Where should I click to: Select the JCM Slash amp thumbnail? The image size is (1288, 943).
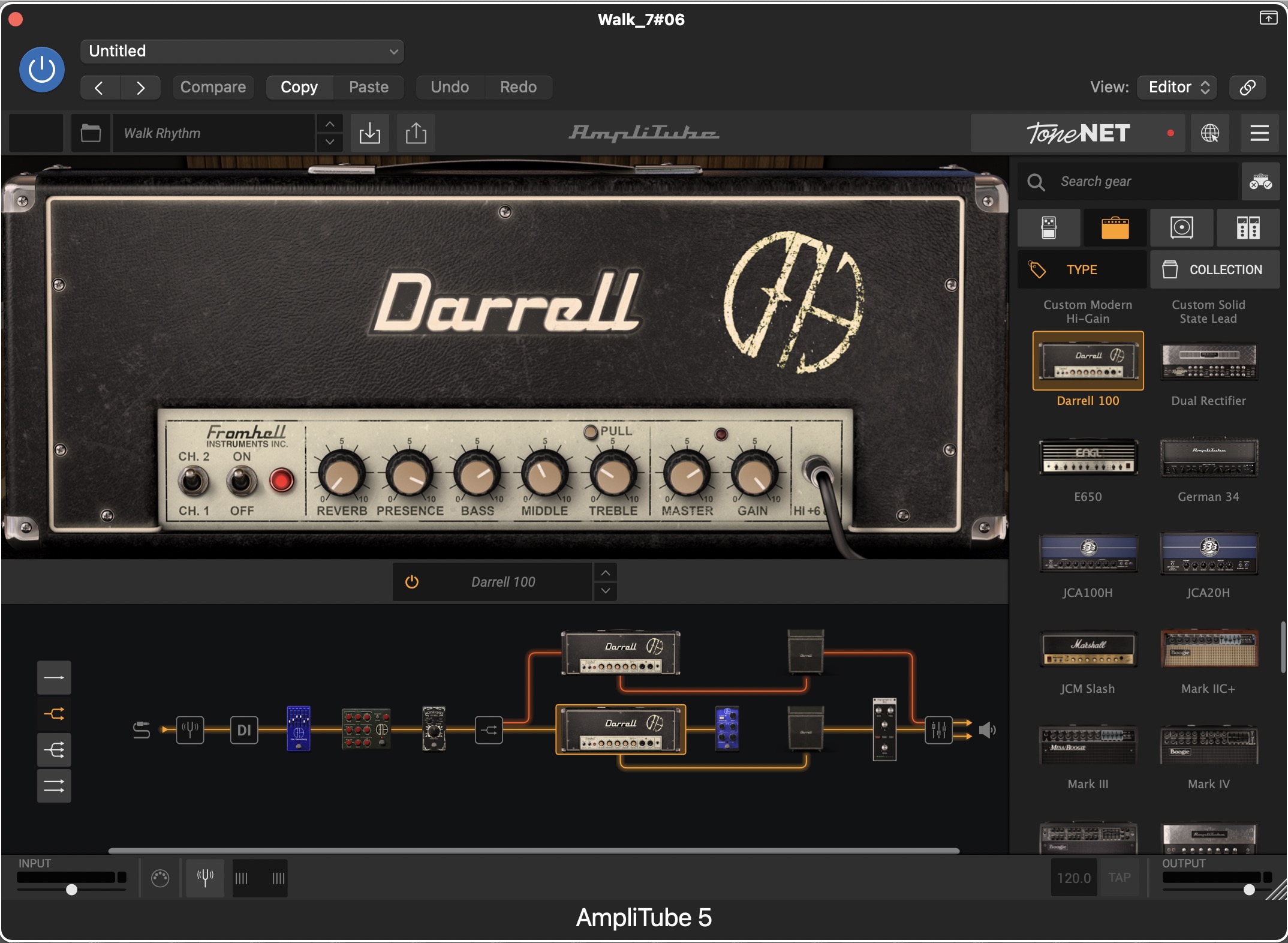click(1088, 649)
